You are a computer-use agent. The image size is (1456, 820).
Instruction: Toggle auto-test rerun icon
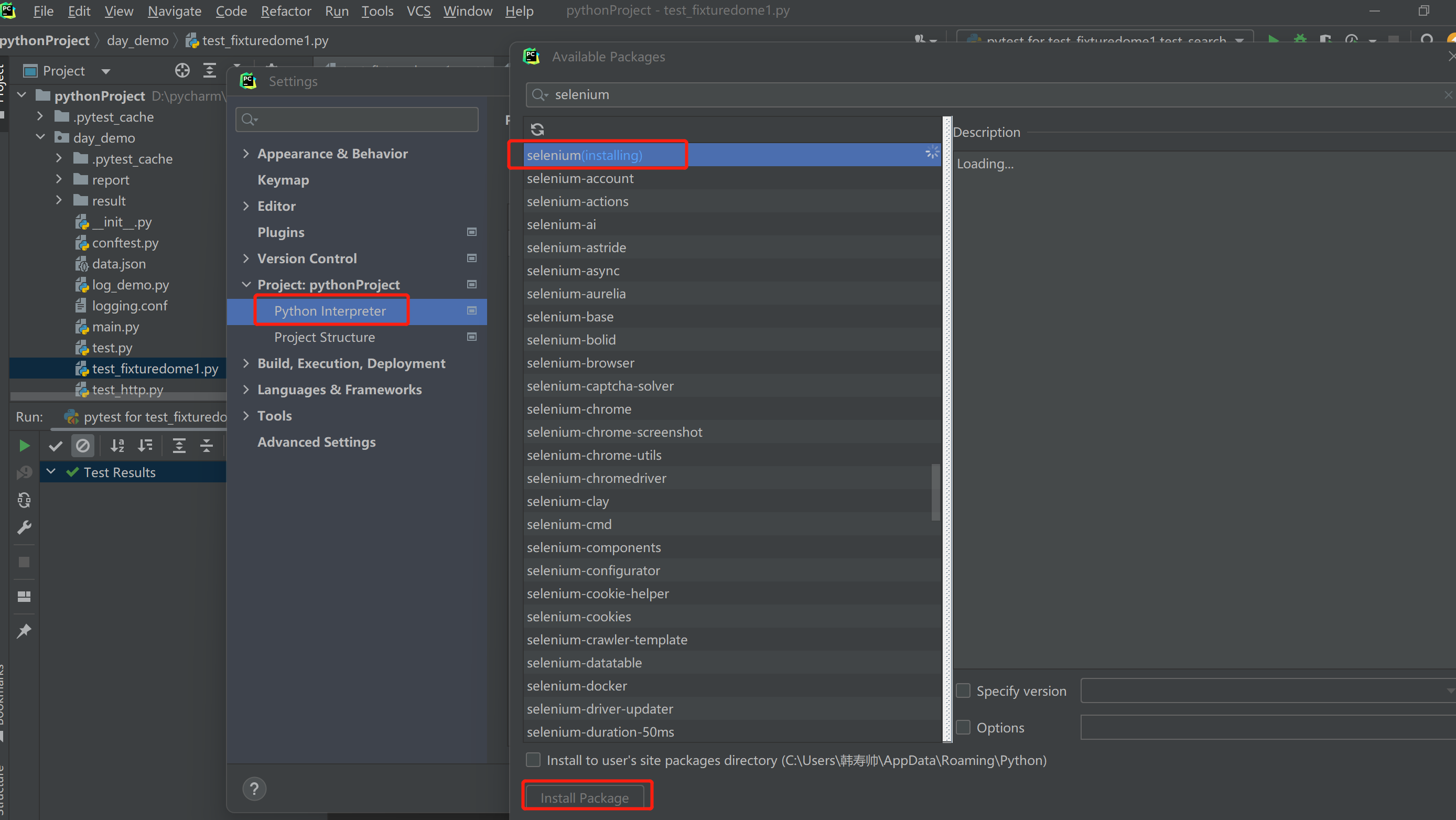point(24,500)
